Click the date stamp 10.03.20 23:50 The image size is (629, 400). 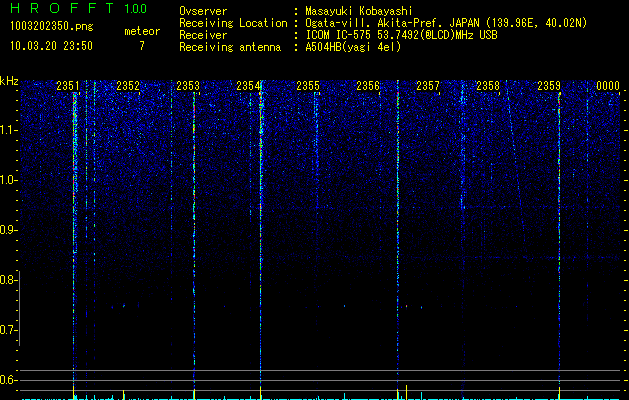pos(51,46)
